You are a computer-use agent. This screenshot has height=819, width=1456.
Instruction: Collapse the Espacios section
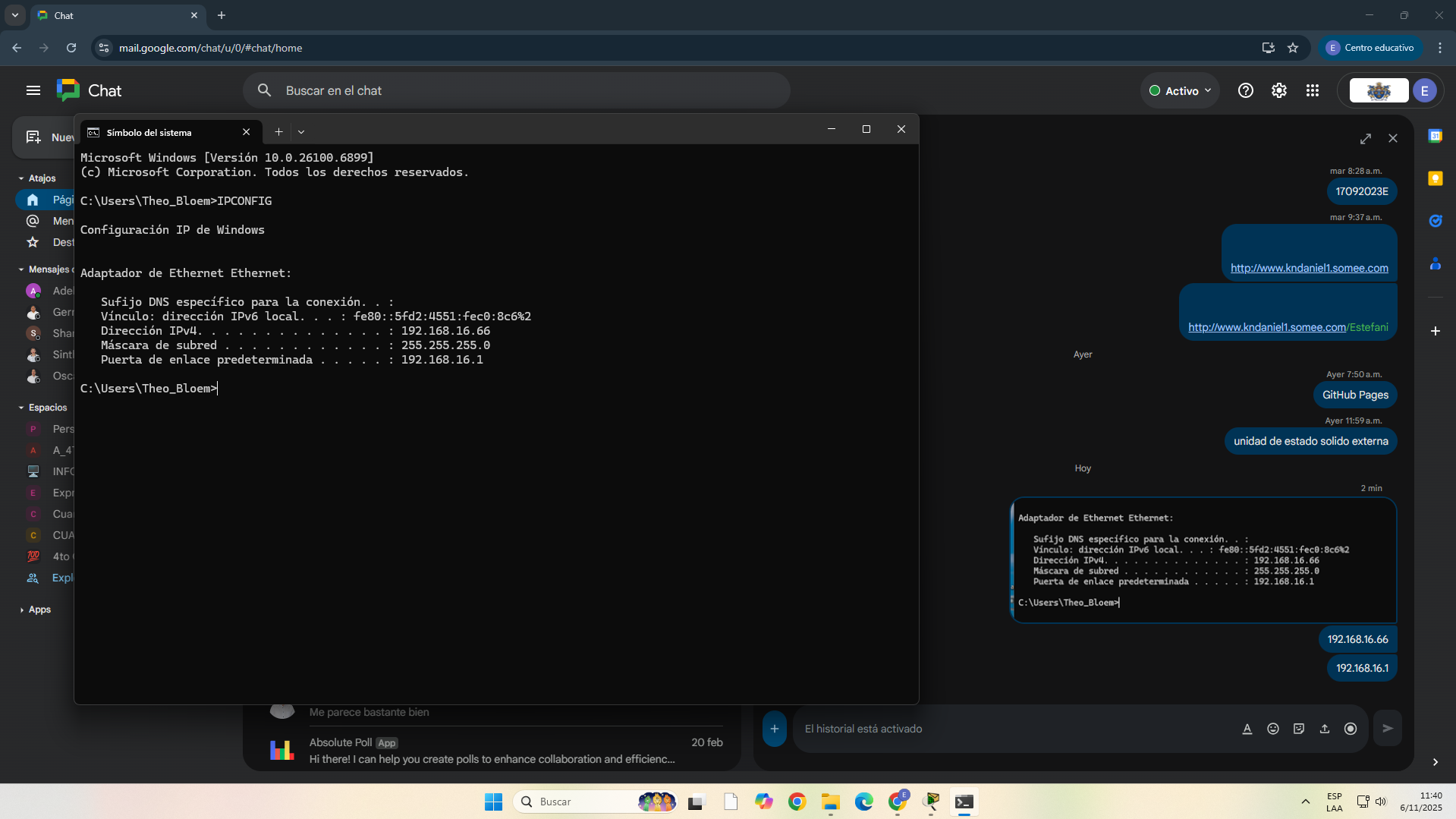(x=22, y=407)
